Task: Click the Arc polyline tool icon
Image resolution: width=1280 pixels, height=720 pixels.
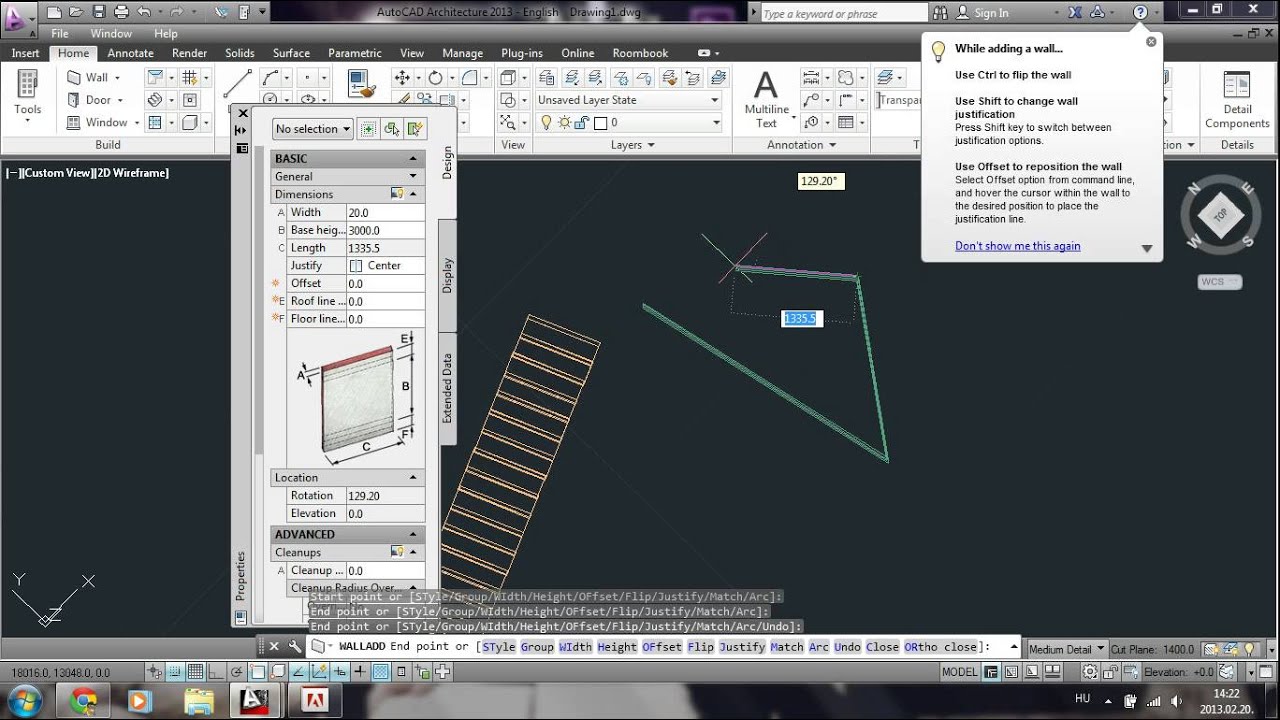Action: click(271, 78)
